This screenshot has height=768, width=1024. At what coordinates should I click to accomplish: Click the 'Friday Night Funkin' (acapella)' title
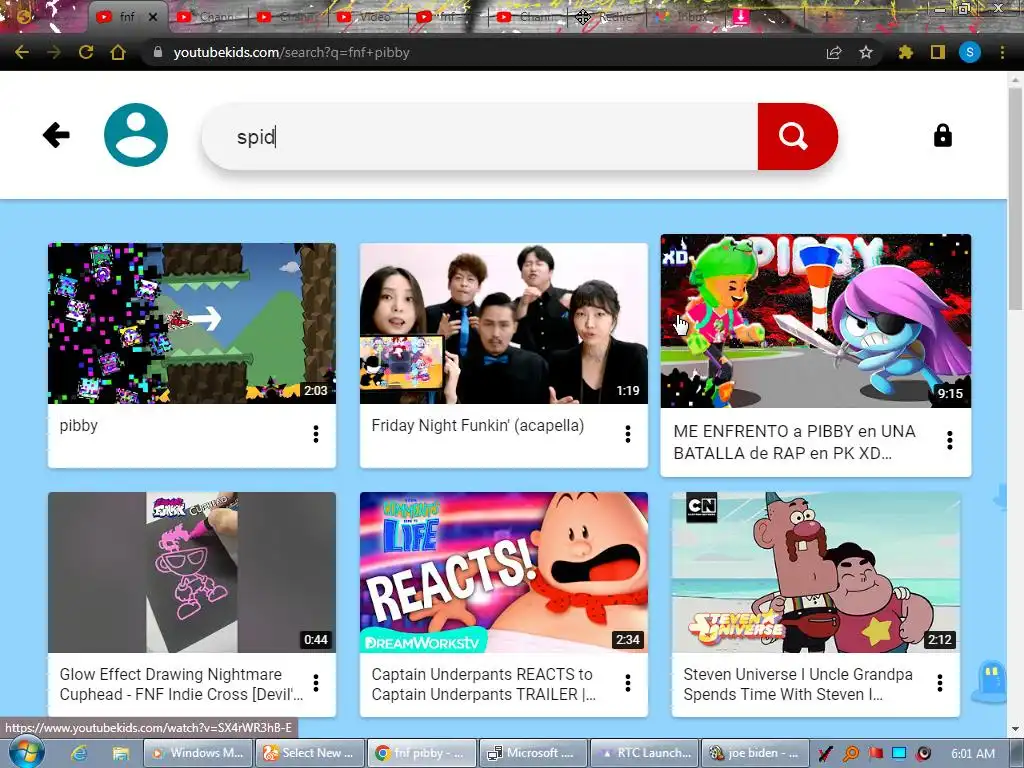[x=477, y=426]
